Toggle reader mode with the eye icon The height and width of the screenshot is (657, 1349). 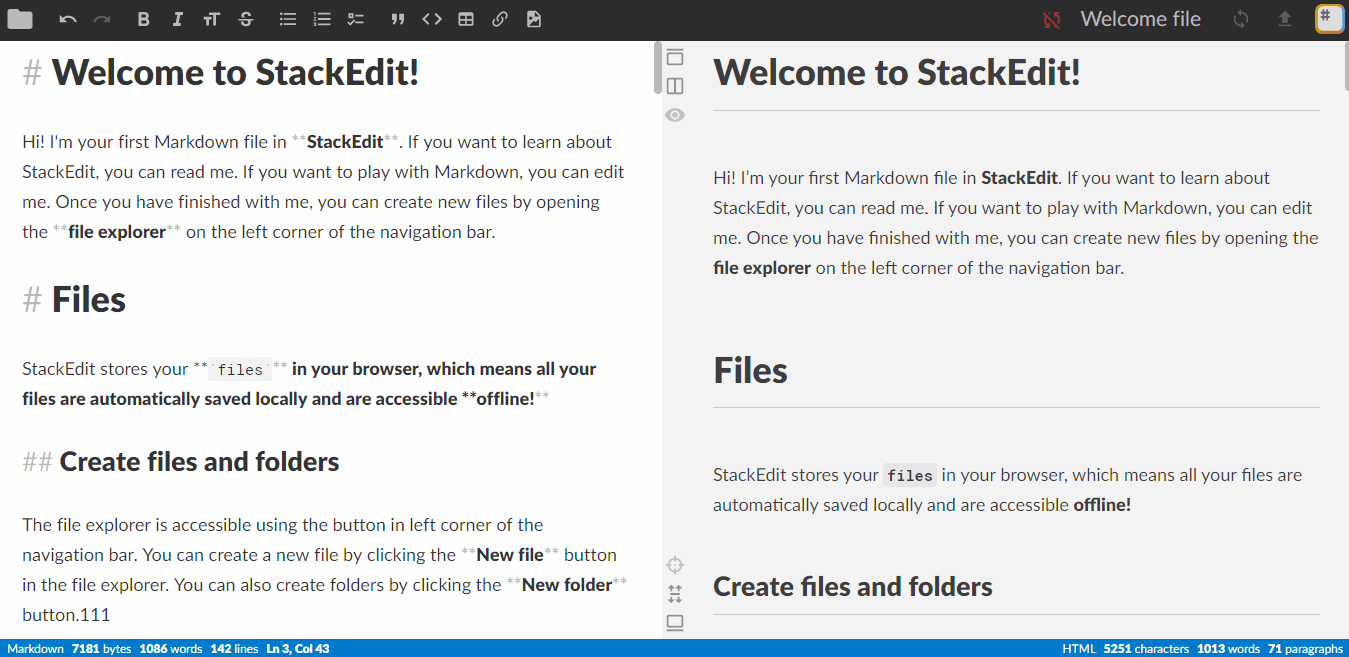(x=675, y=115)
